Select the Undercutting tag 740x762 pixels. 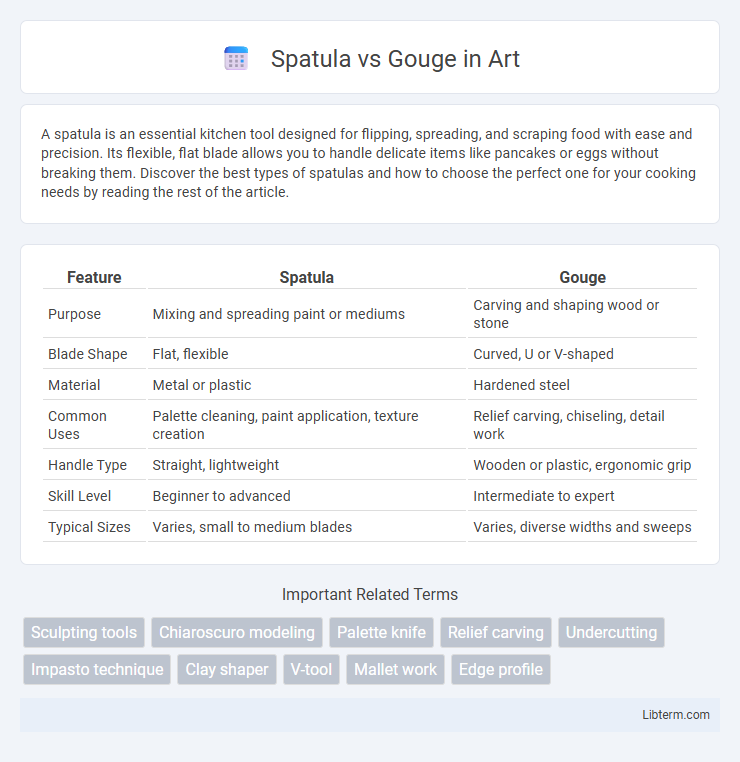[x=611, y=632]
